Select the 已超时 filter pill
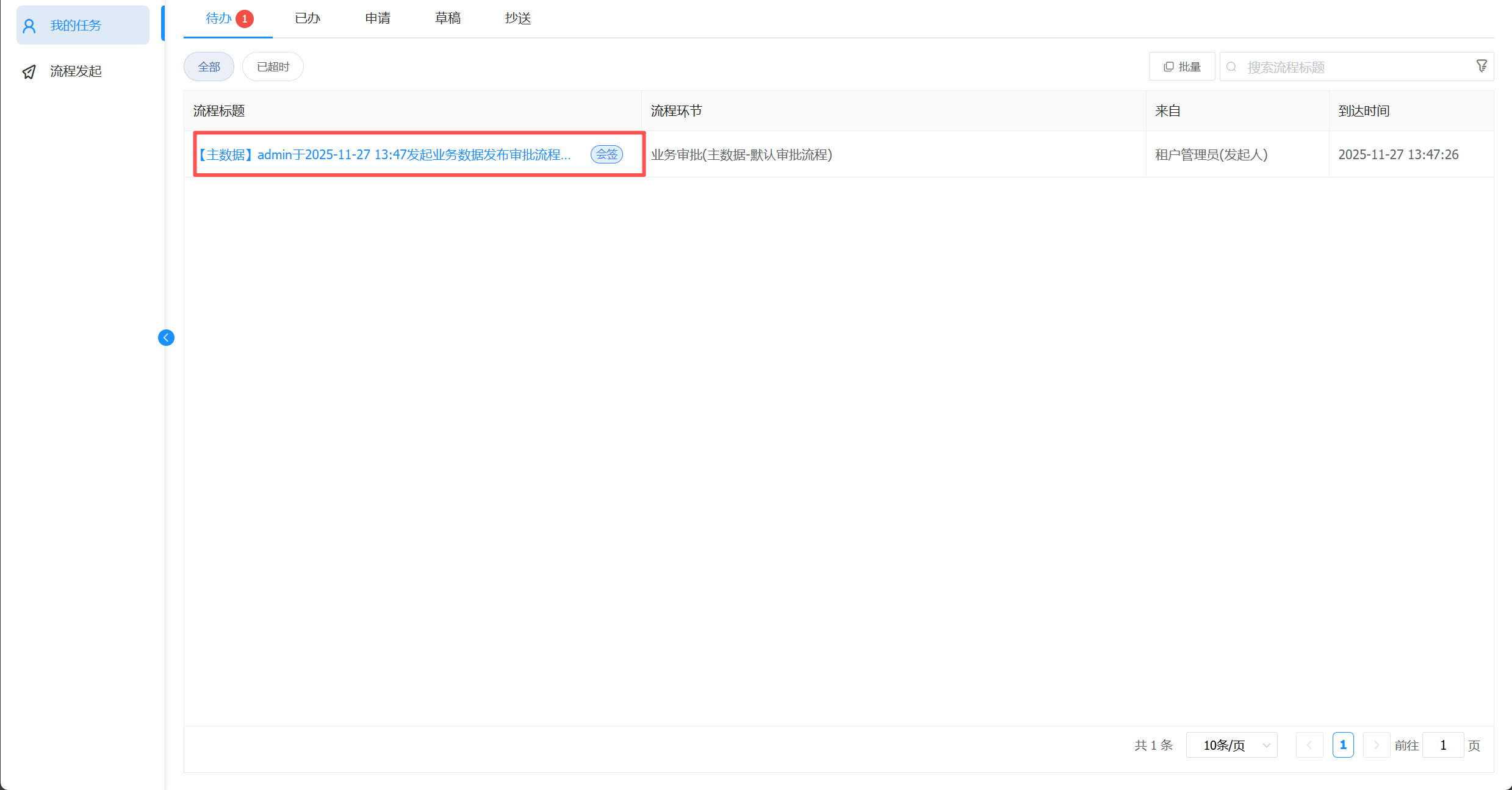 coord(273,67)
